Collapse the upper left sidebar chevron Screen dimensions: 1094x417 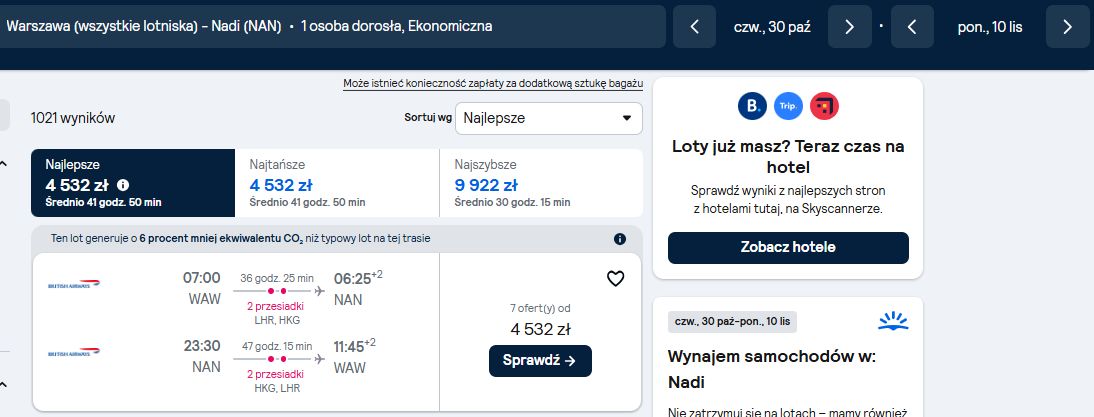(3, 164)
